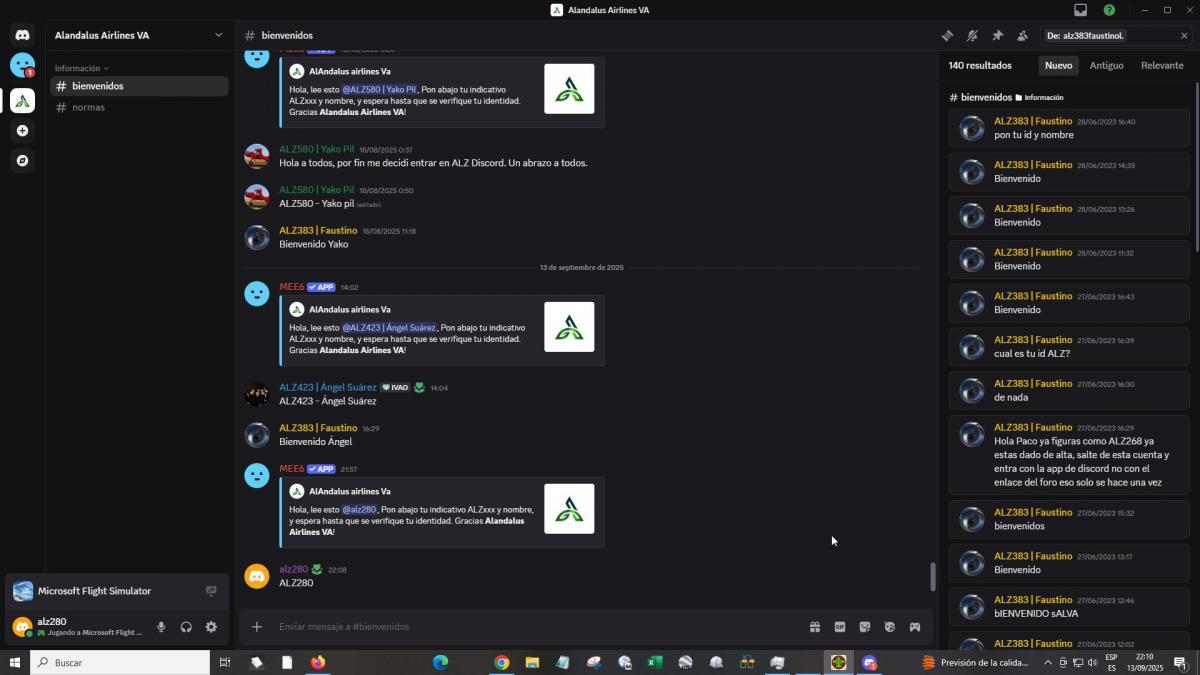Click the chat scrollbar thumb
1200x675 pixels.
[x=932, y=577]
